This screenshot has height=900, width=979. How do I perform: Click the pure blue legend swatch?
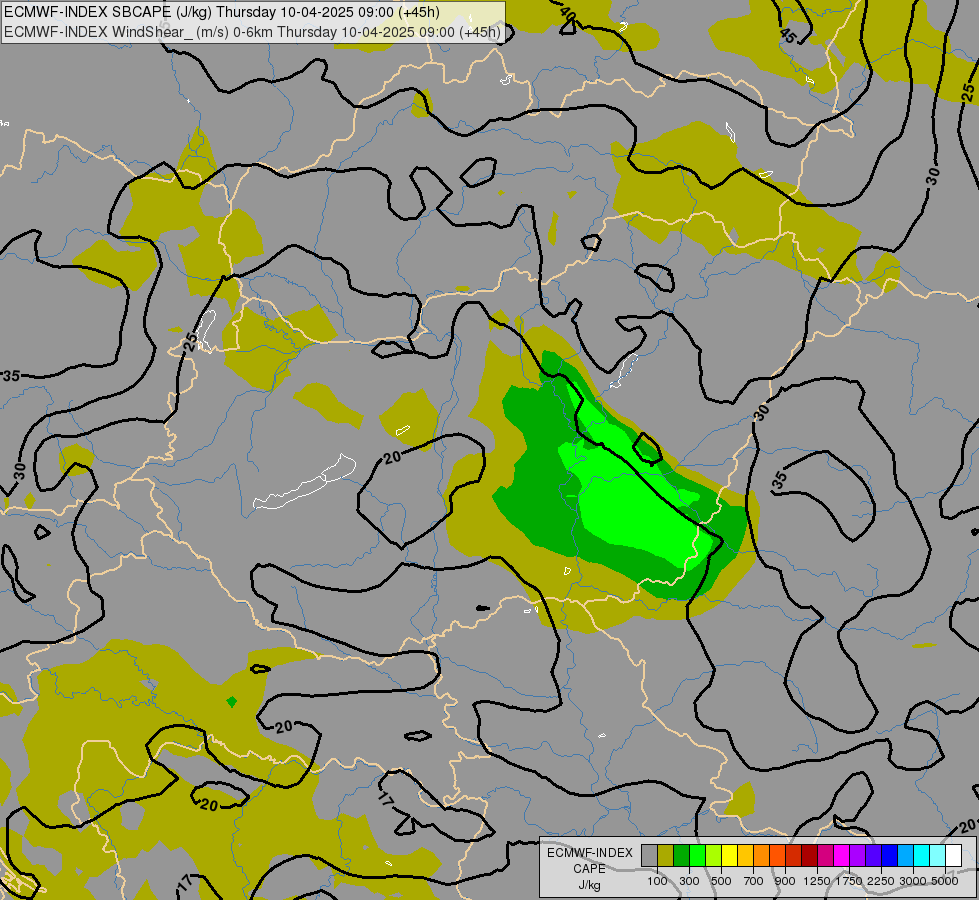pyautogui.click(x=890, y=856)
